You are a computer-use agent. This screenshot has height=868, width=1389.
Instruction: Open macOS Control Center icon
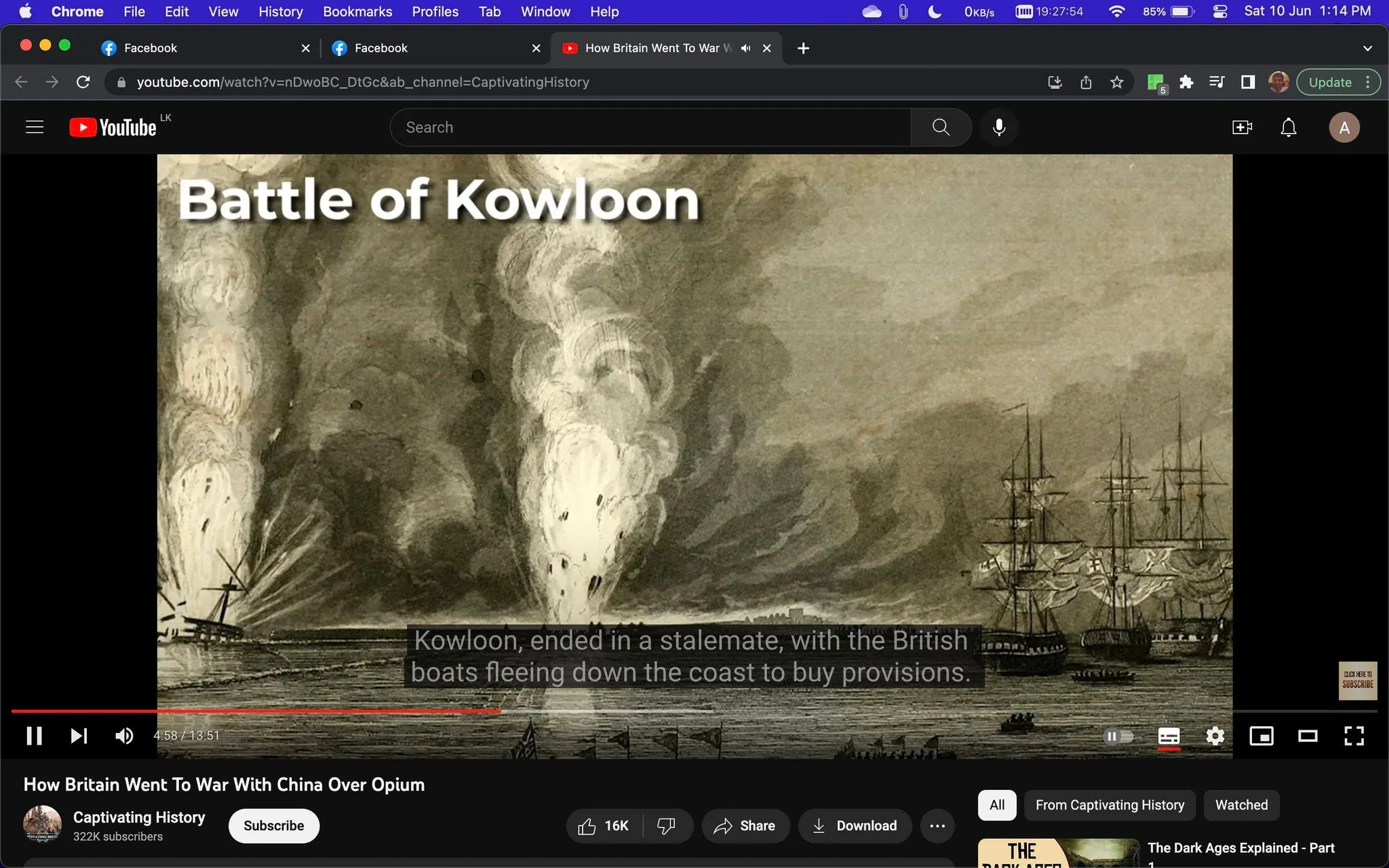point(1219,12)
